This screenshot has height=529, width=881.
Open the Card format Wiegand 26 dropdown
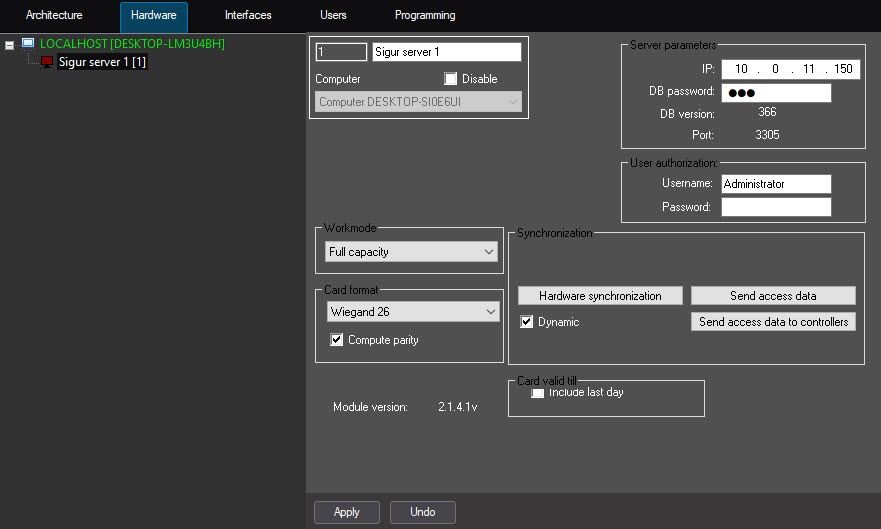click(x=413, y=312)
